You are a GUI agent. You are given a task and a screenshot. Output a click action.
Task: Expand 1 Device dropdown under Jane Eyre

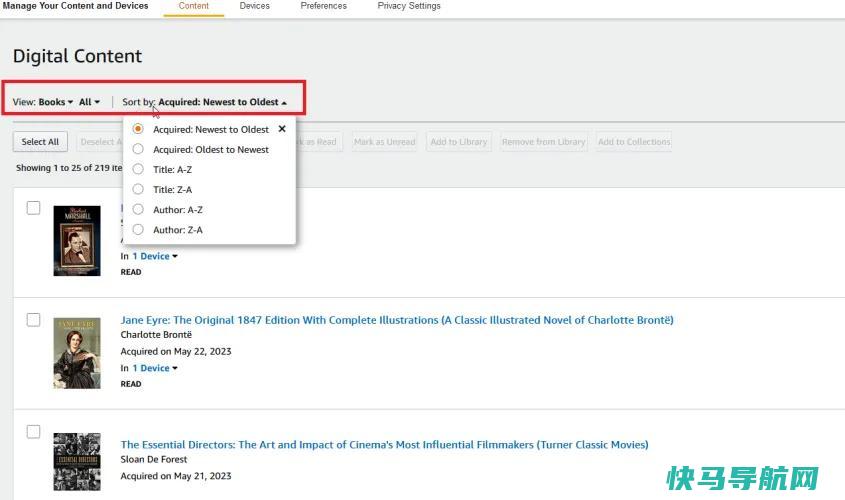[155, 369]
